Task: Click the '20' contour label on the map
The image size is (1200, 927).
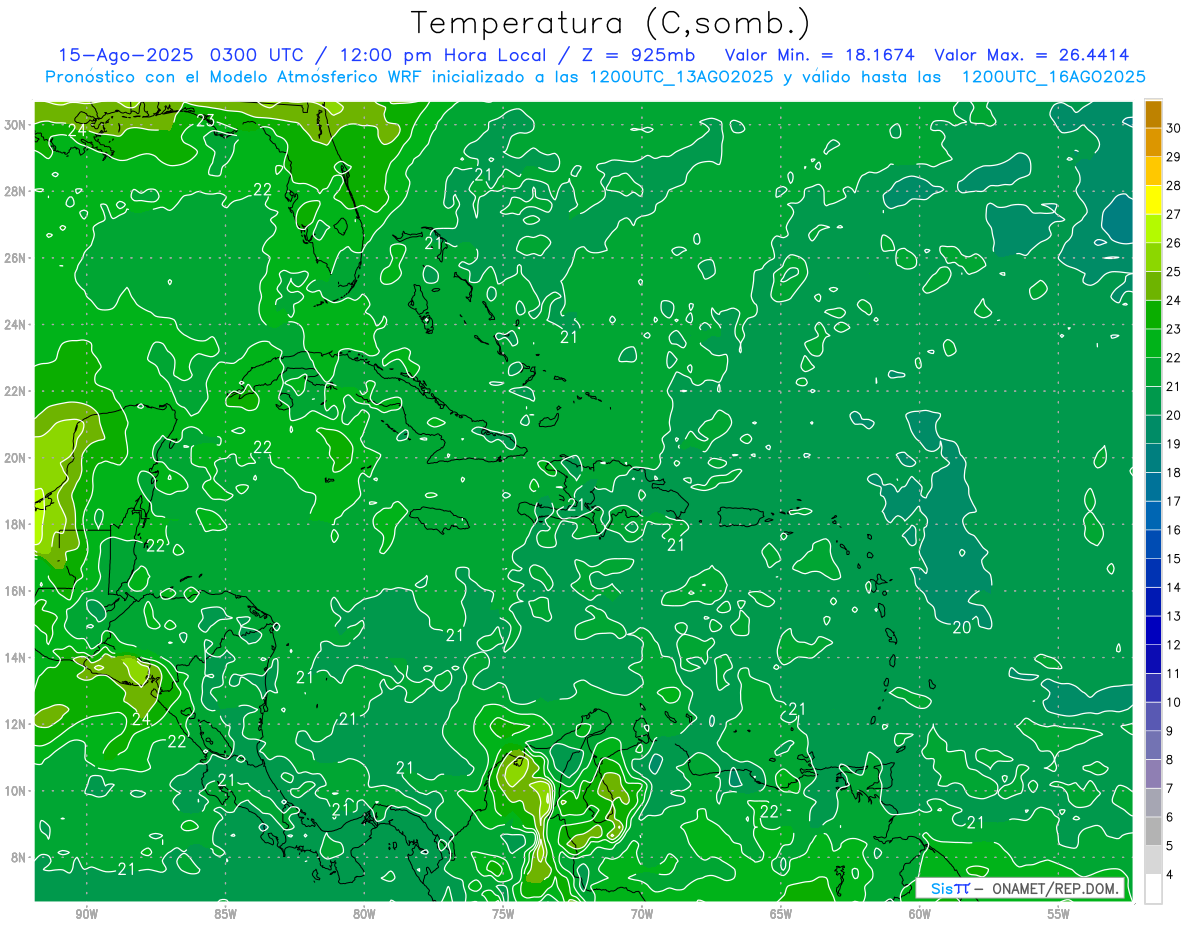Action: (962, 628)
